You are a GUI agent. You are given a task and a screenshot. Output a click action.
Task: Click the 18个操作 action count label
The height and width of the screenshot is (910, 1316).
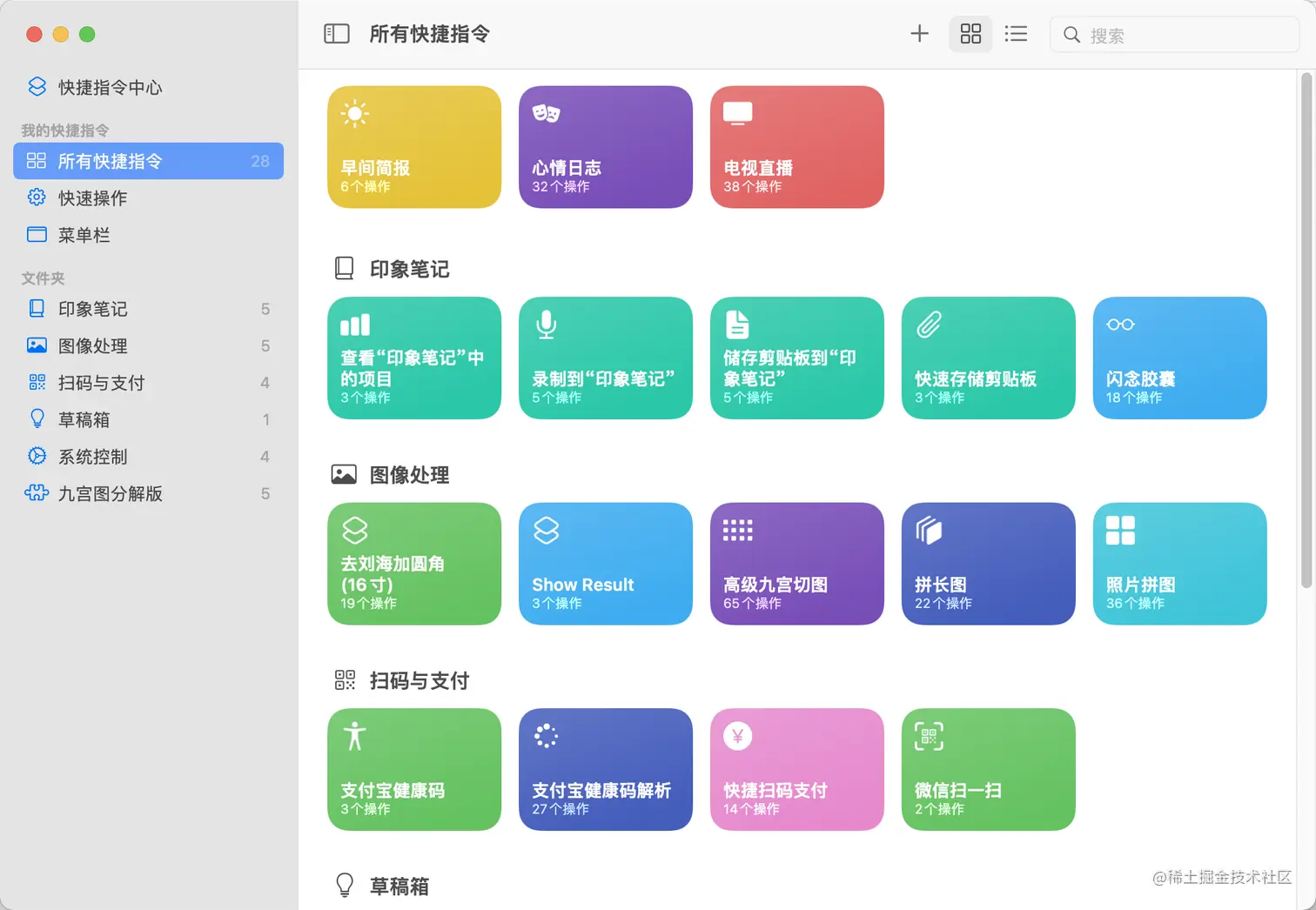1134,398
